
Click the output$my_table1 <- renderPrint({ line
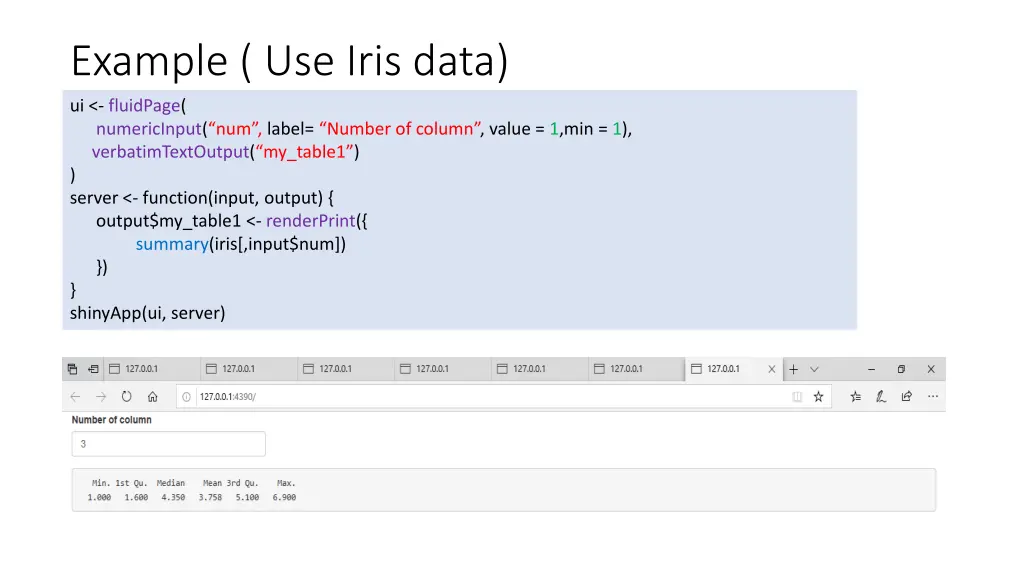pos(232,221)
